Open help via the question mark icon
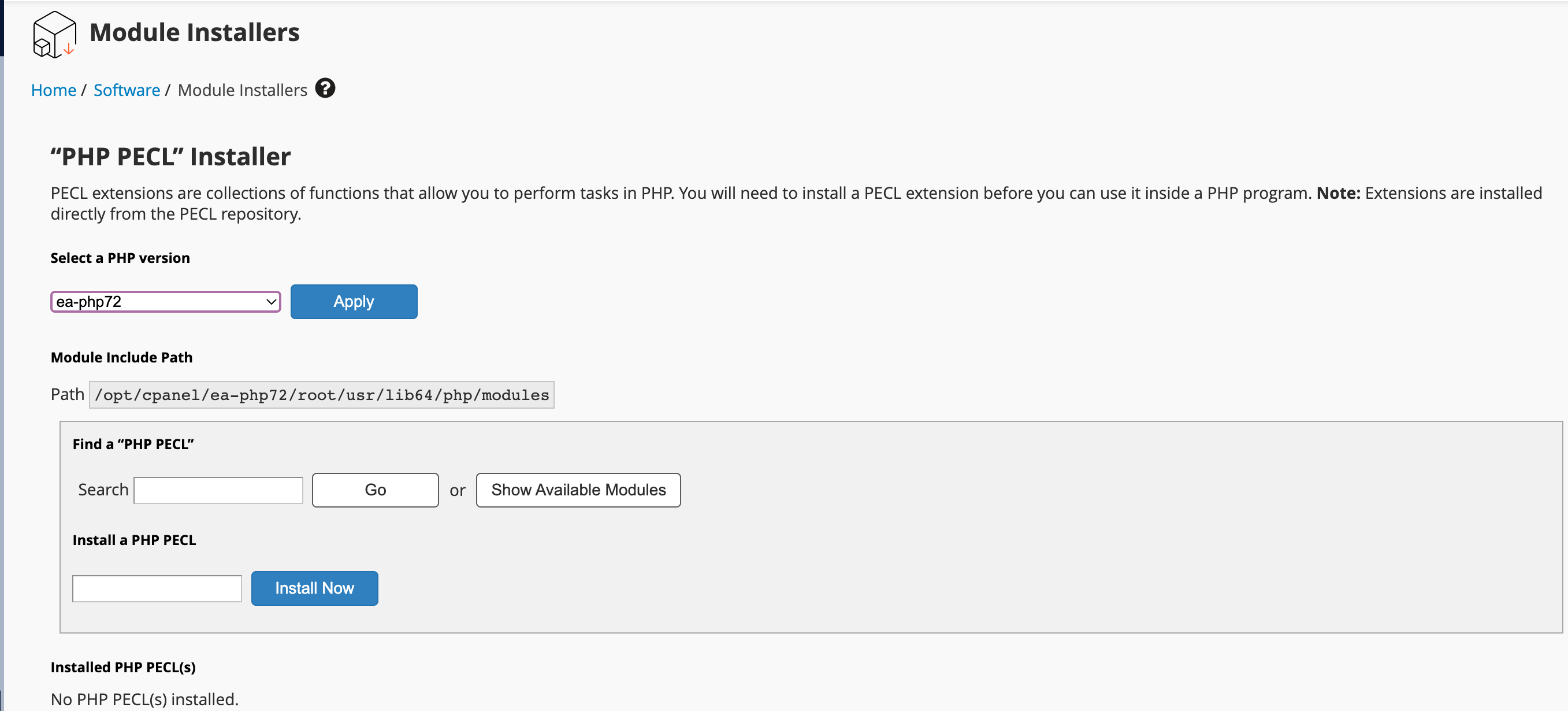 (x=325, y=88)
